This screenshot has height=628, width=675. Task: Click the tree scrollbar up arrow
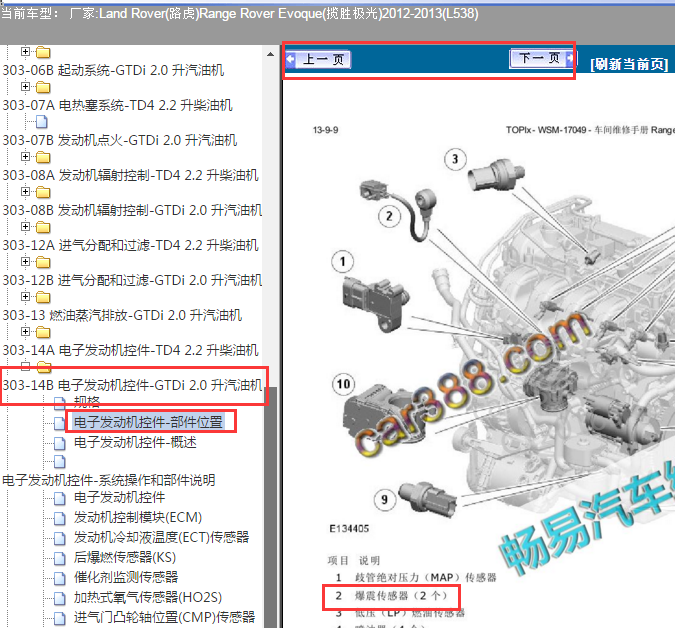[270, 54]
